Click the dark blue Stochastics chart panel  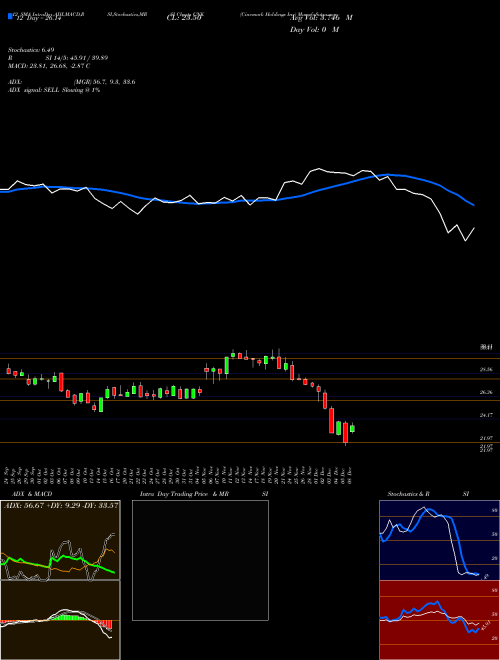(439, 540)
